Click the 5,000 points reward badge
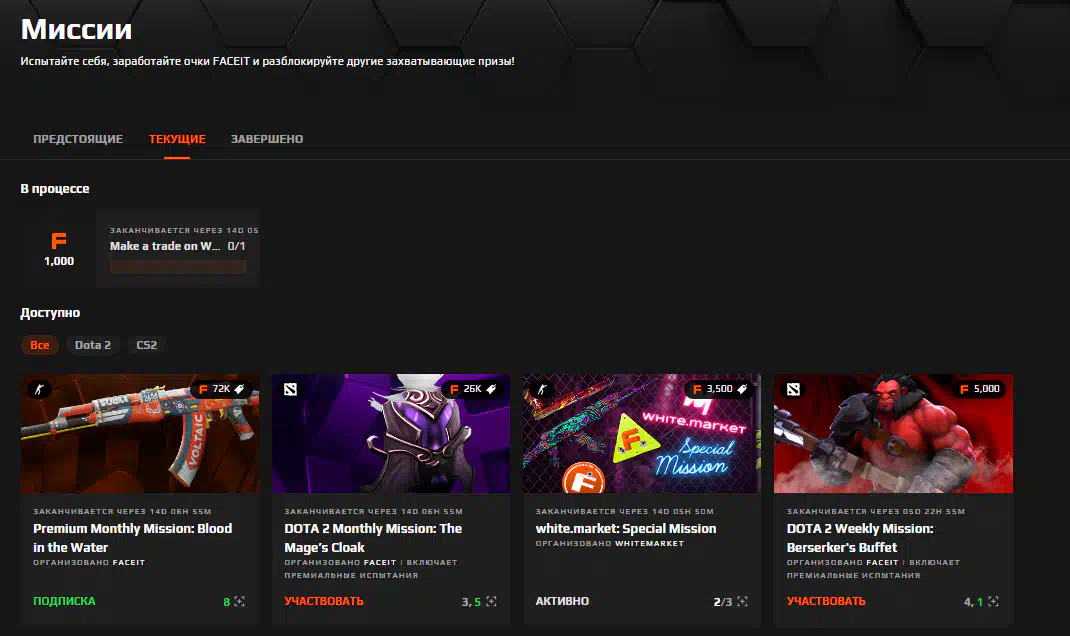Image resolution: width=1070 pixels, height=636 pixels. tap(979, 389)
